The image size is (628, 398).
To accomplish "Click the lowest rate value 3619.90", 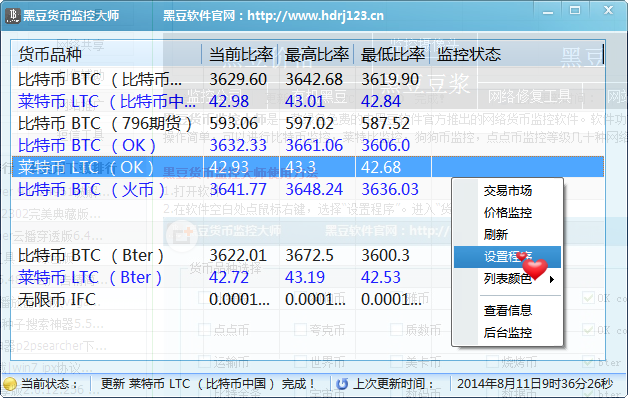I will [390, 79].
